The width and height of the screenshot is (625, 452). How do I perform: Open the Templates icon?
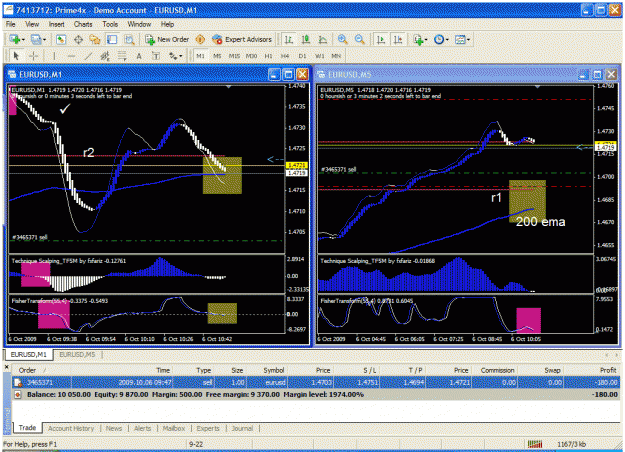click(460, 39)
